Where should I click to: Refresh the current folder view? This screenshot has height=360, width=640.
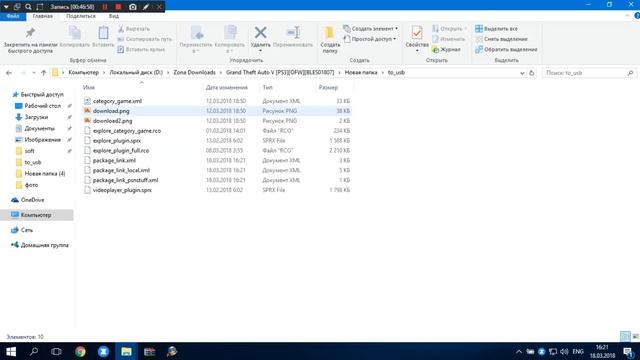(531, 73)
